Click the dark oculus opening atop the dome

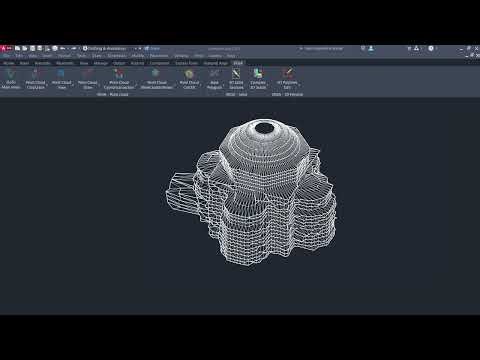point(265,128)
